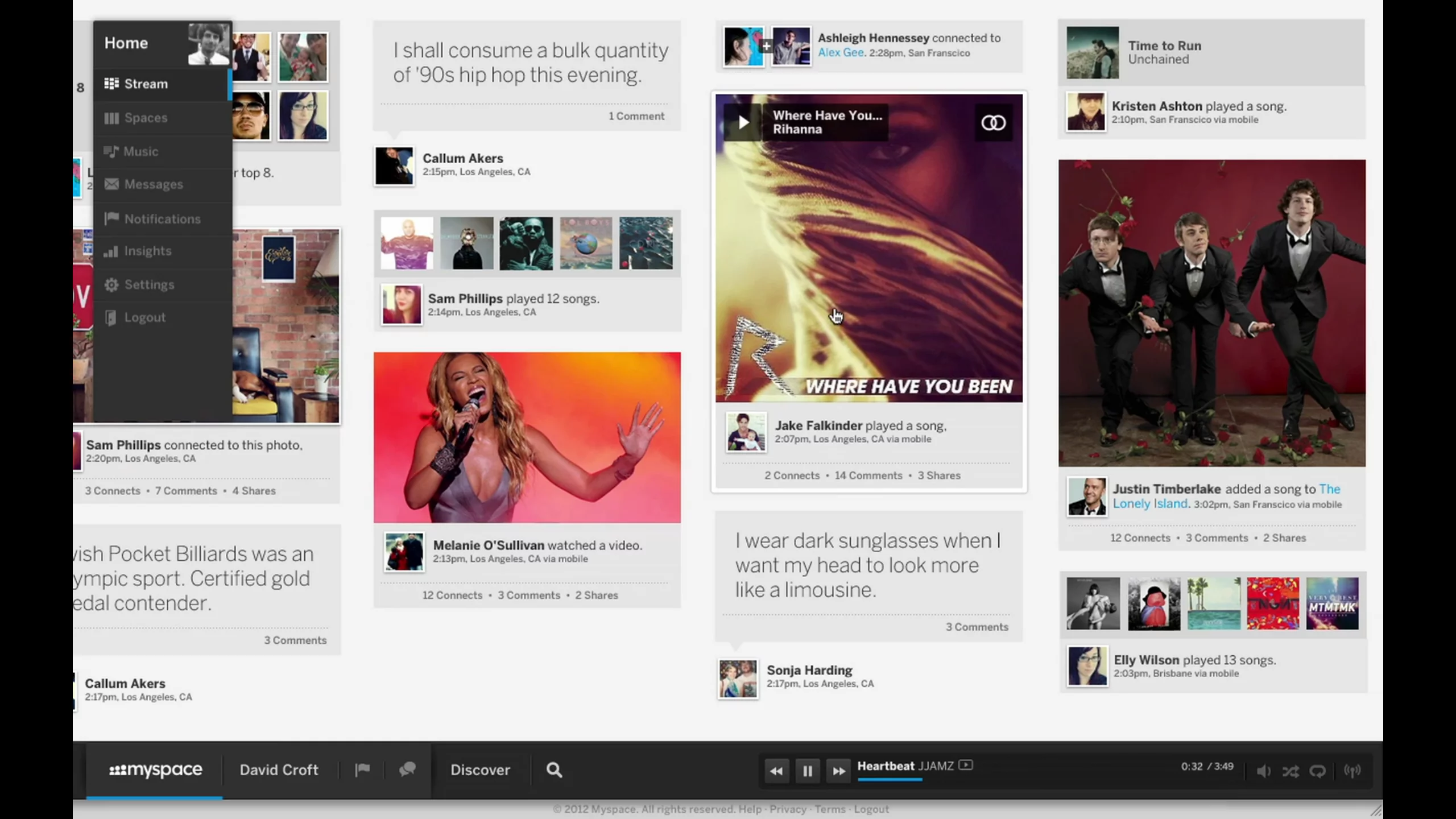This screenshot has width=1456, height=819.
Task: Pause playback in the music player
Action: point(808,771)
